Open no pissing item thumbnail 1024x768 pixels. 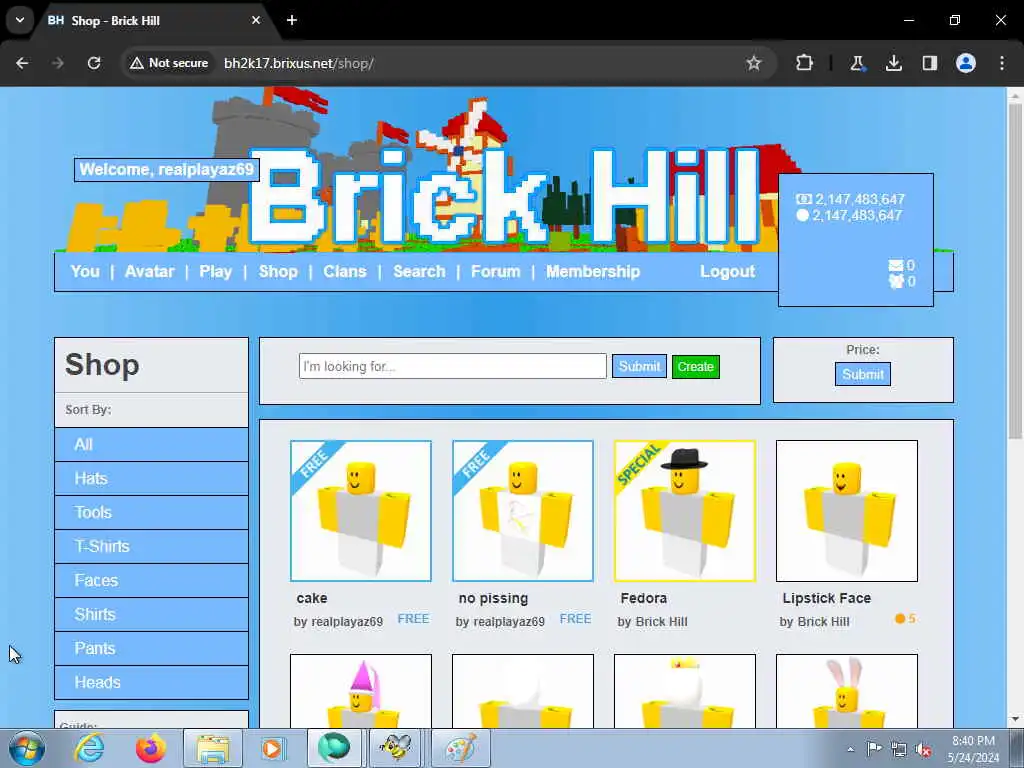pos(523,511)
